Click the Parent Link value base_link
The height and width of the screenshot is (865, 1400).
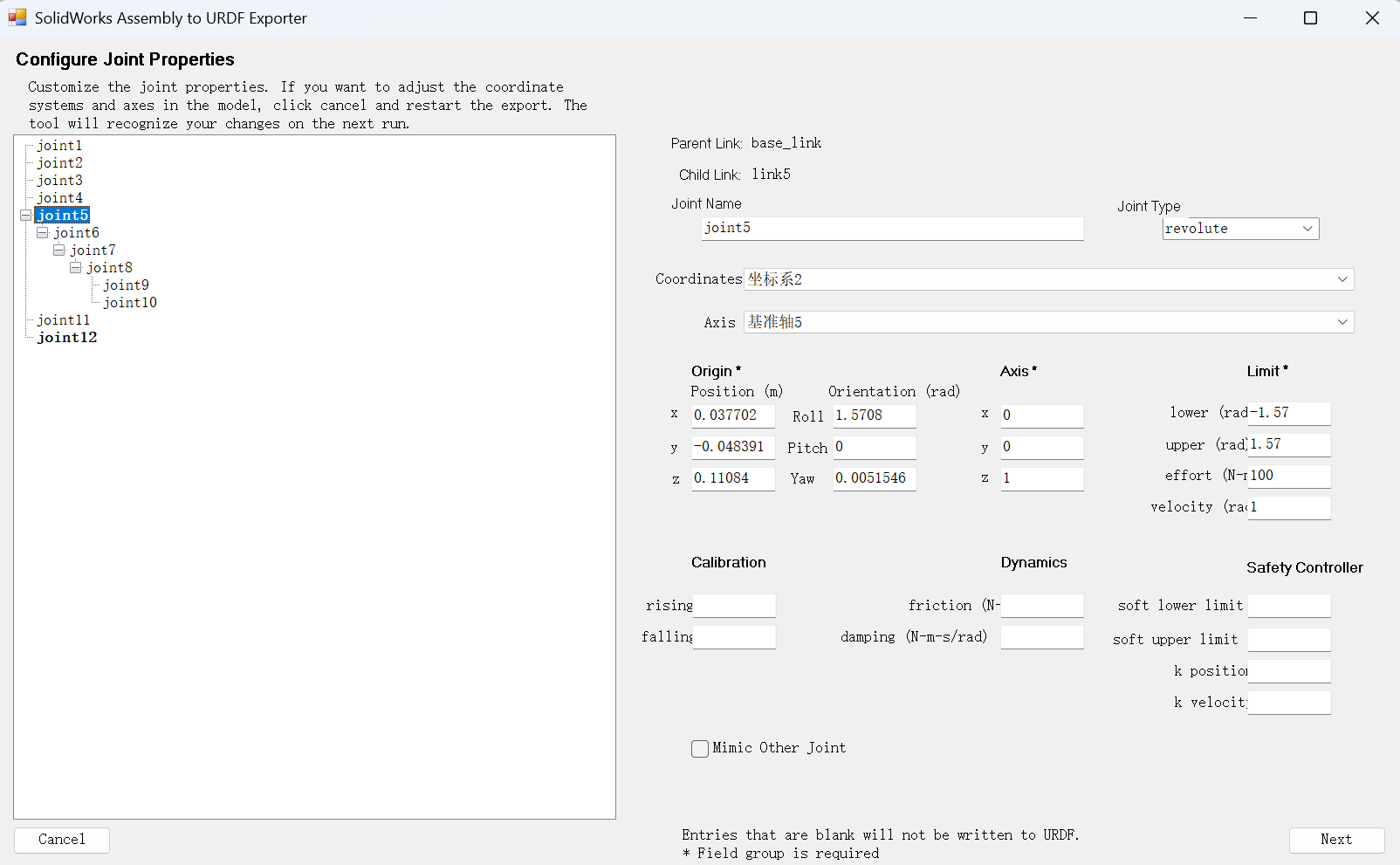click(x=786, y=143)
